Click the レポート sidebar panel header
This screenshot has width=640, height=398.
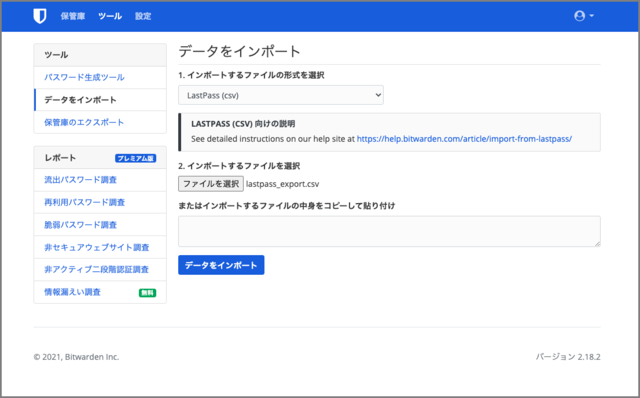tap(100, 158)
